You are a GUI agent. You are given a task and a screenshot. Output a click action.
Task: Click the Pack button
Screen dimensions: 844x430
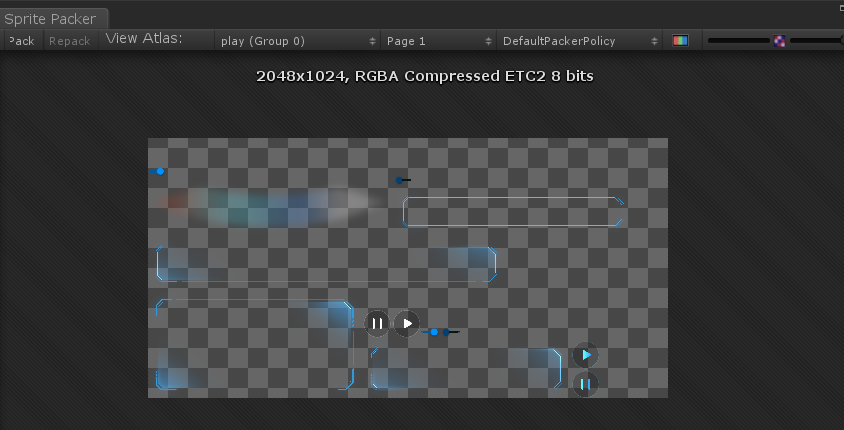(x=22, y=41)
